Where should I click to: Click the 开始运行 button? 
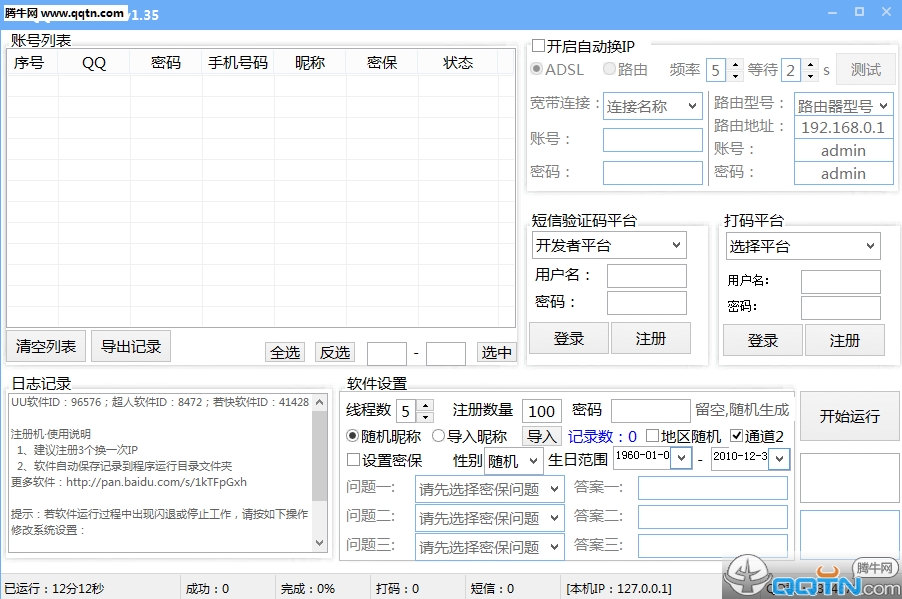pos(849,416)
